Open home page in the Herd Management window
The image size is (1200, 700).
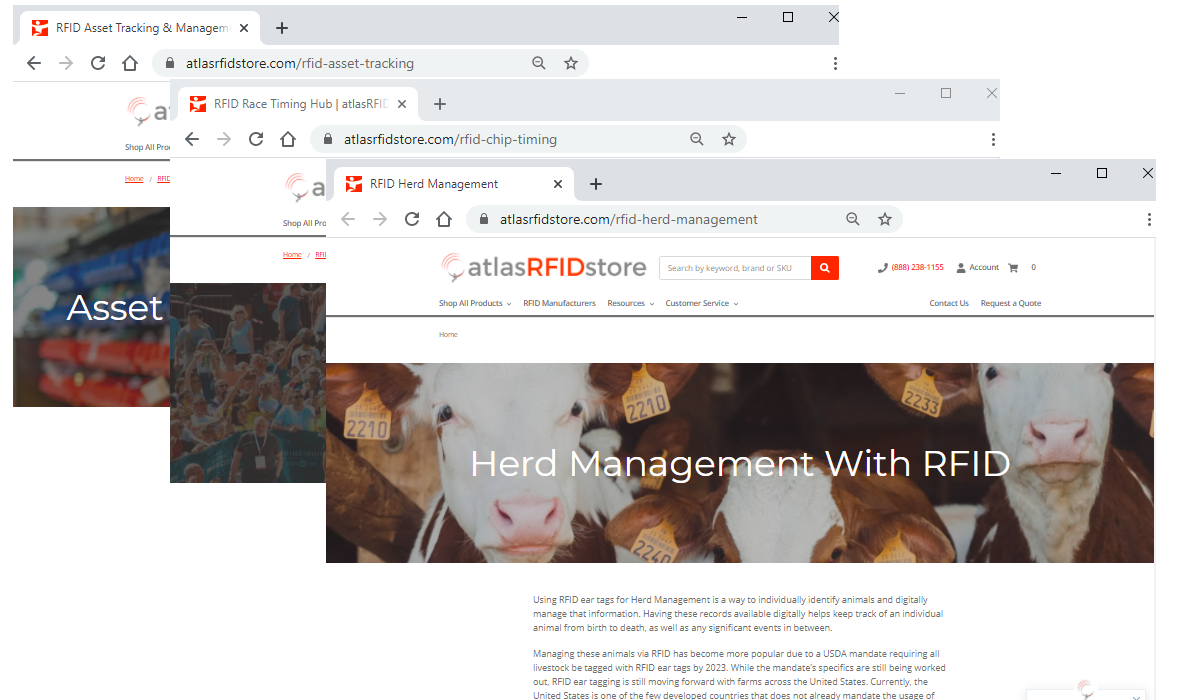[x=444, y=219]
